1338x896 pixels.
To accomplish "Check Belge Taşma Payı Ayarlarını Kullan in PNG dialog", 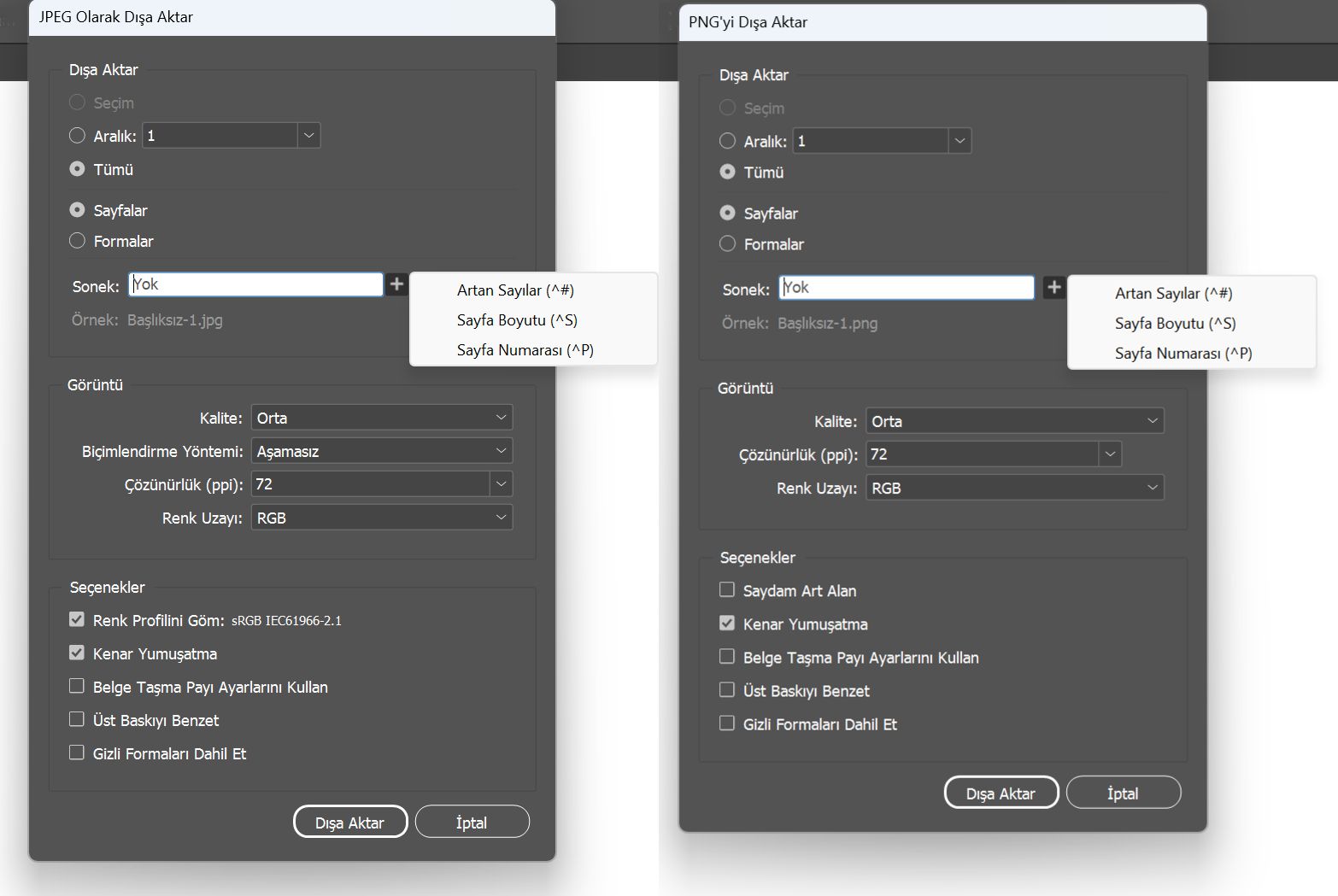I will (727, 656).
